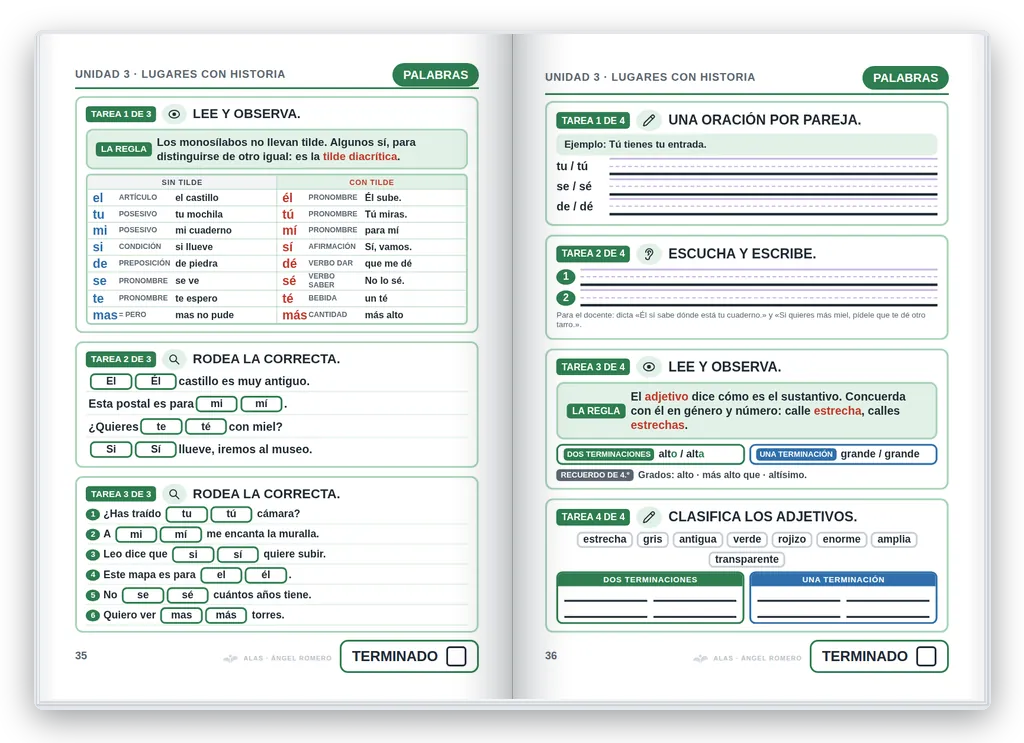Click the 'mas no pude' table cell
The image size is (1024, 743).
204,315
